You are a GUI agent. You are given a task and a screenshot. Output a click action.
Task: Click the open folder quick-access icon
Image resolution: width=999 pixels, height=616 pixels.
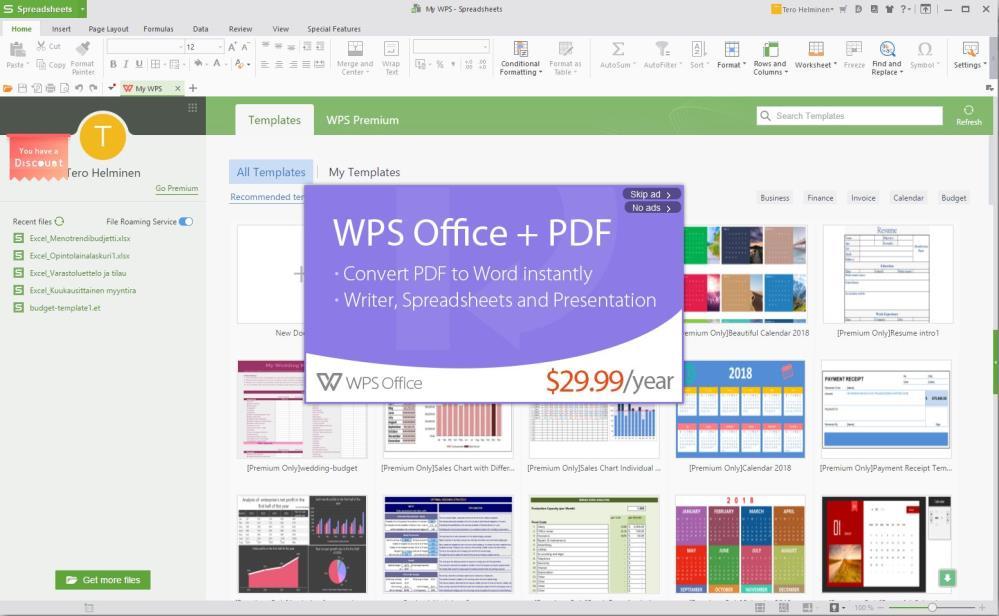[x=8, y=89]
